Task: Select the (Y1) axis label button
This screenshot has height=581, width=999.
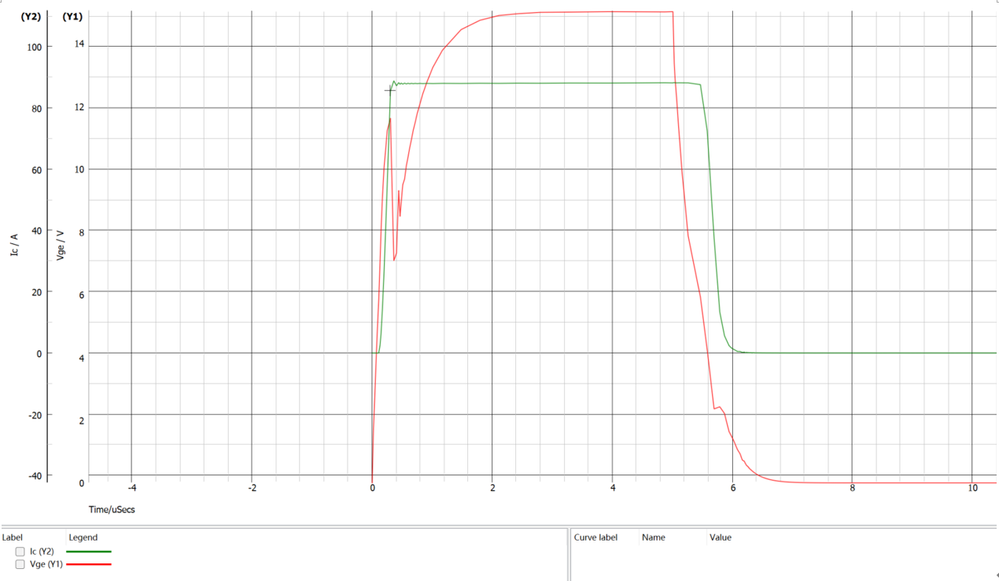Action: (71, 14)
